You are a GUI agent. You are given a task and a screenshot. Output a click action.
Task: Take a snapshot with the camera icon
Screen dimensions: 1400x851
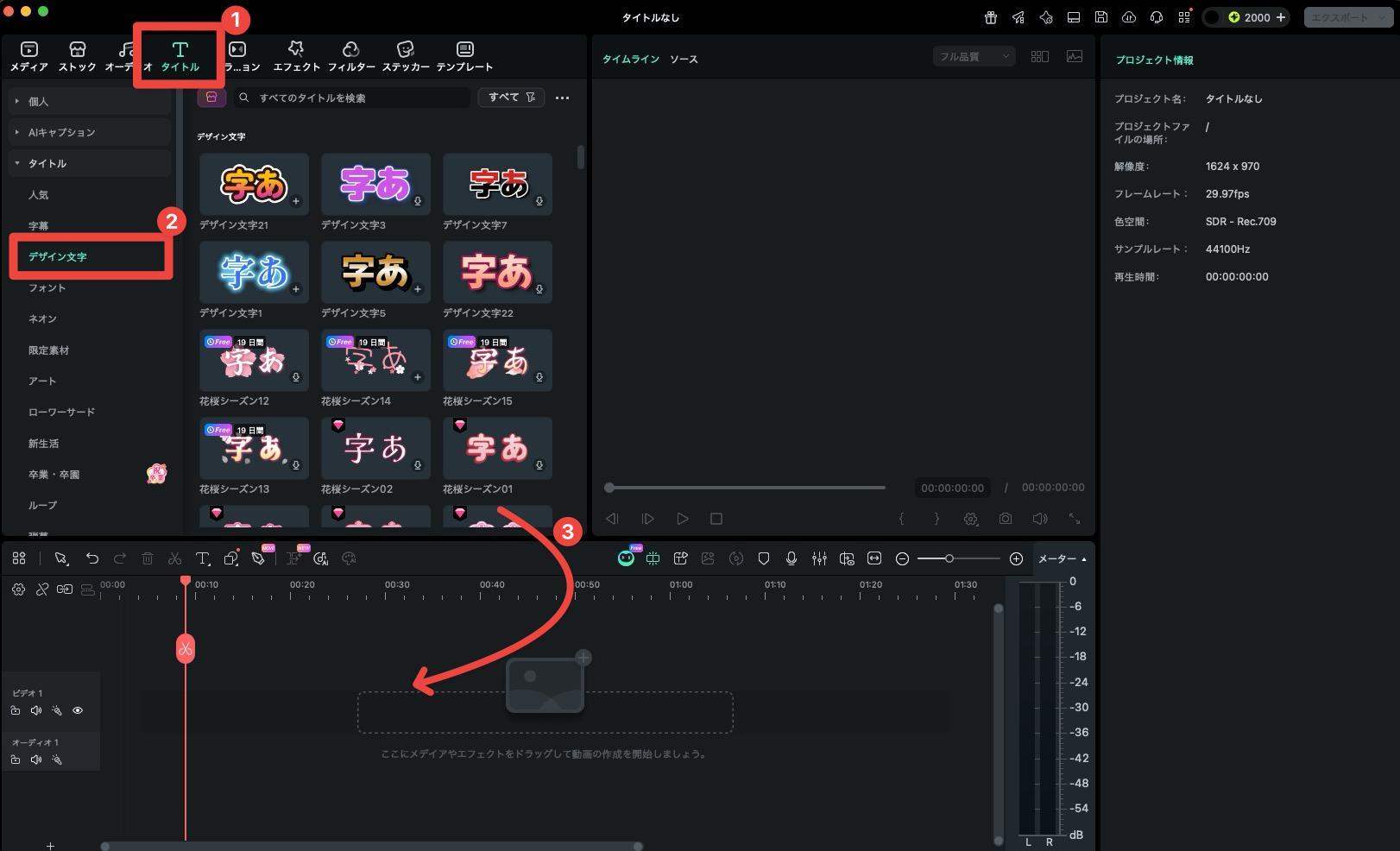coord(1006,519)
